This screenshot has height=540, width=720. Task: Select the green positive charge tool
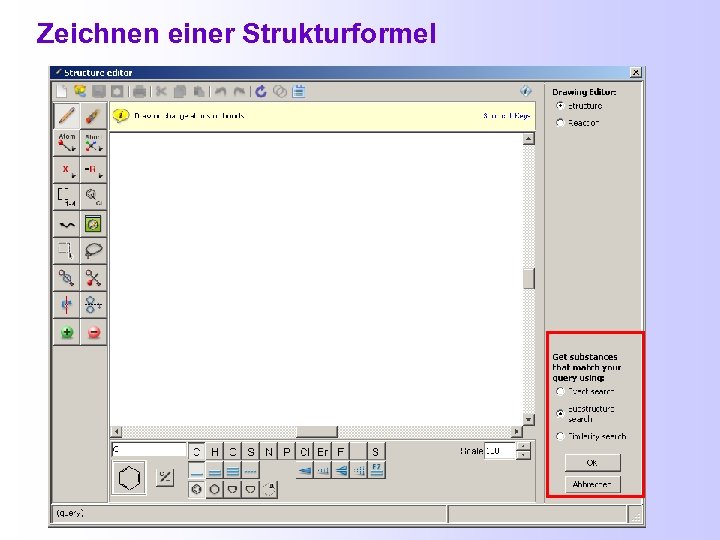pos(67,332)
